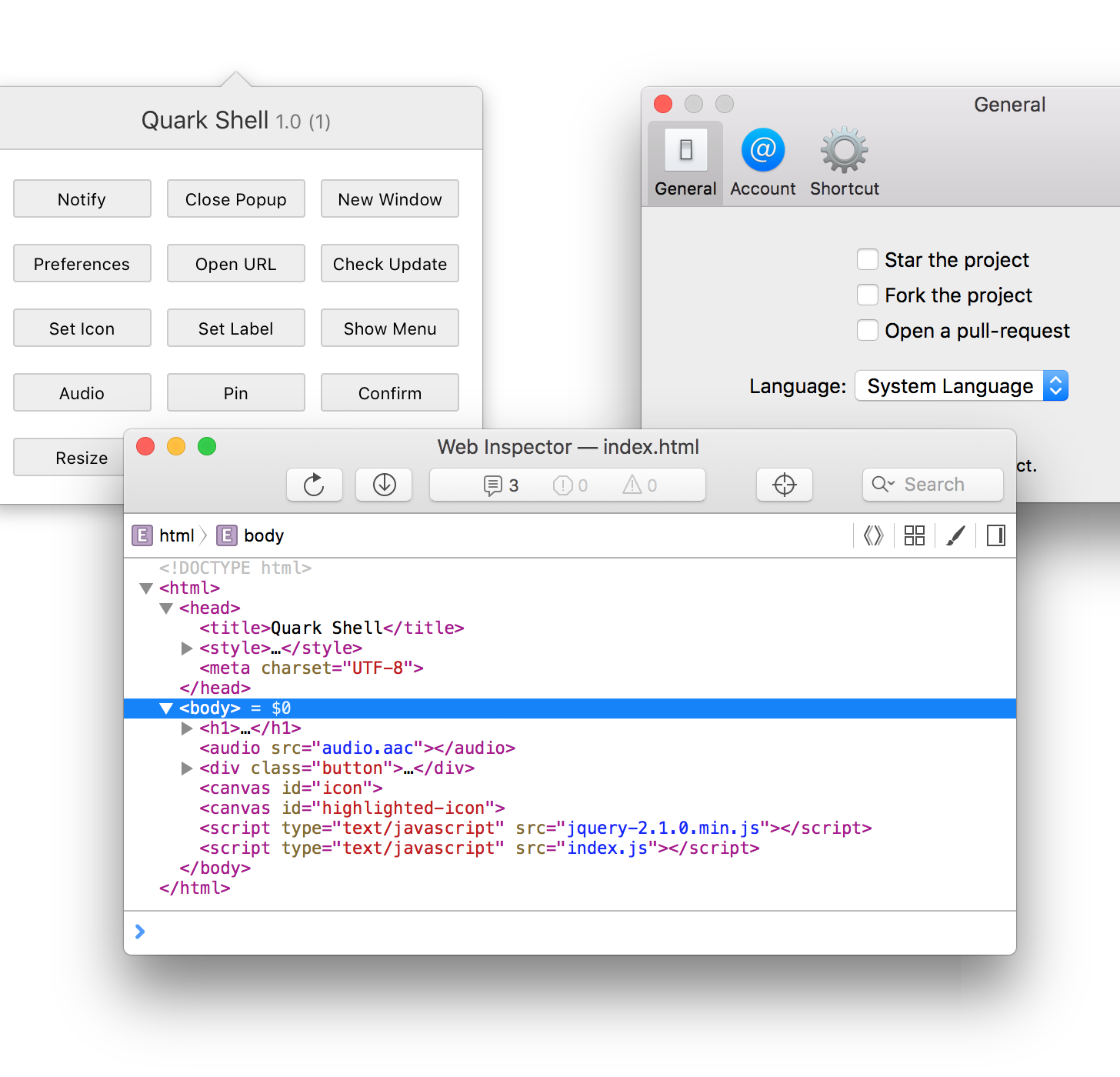Click the Set Icon button
This screenshot has width=1120, height=1077.
pos(82,328)
